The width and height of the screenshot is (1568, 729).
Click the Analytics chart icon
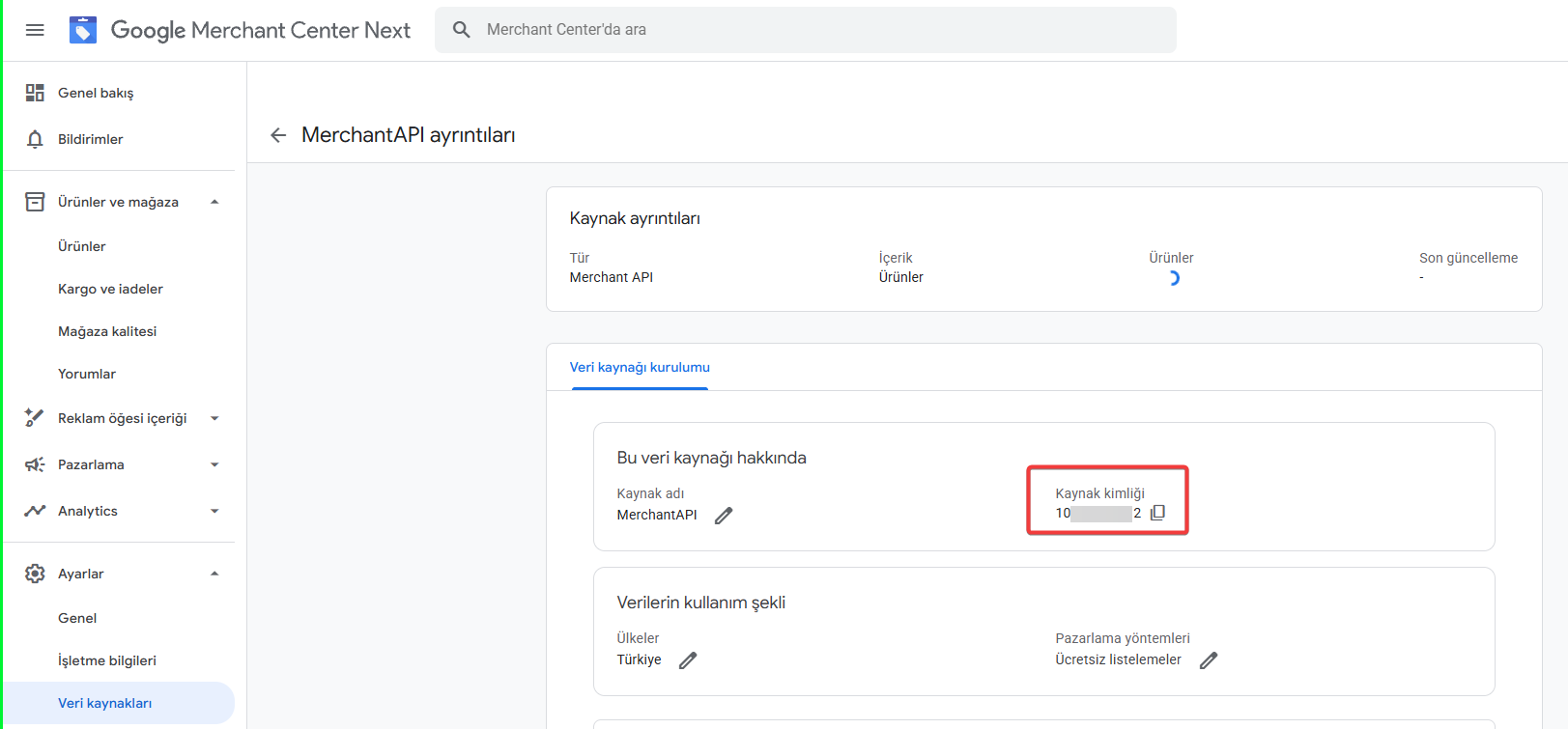pos(35,511)
